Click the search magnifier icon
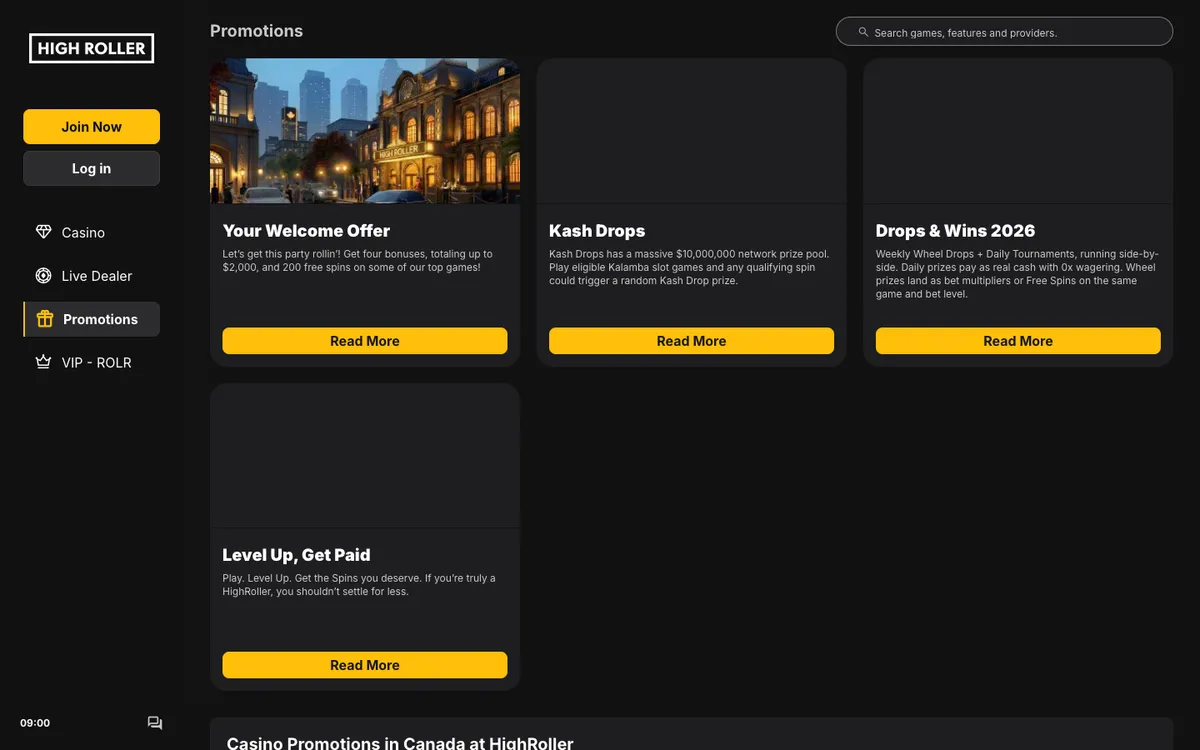The height and width of the screenshot is (750, 1200). click(x=863, y=32)
